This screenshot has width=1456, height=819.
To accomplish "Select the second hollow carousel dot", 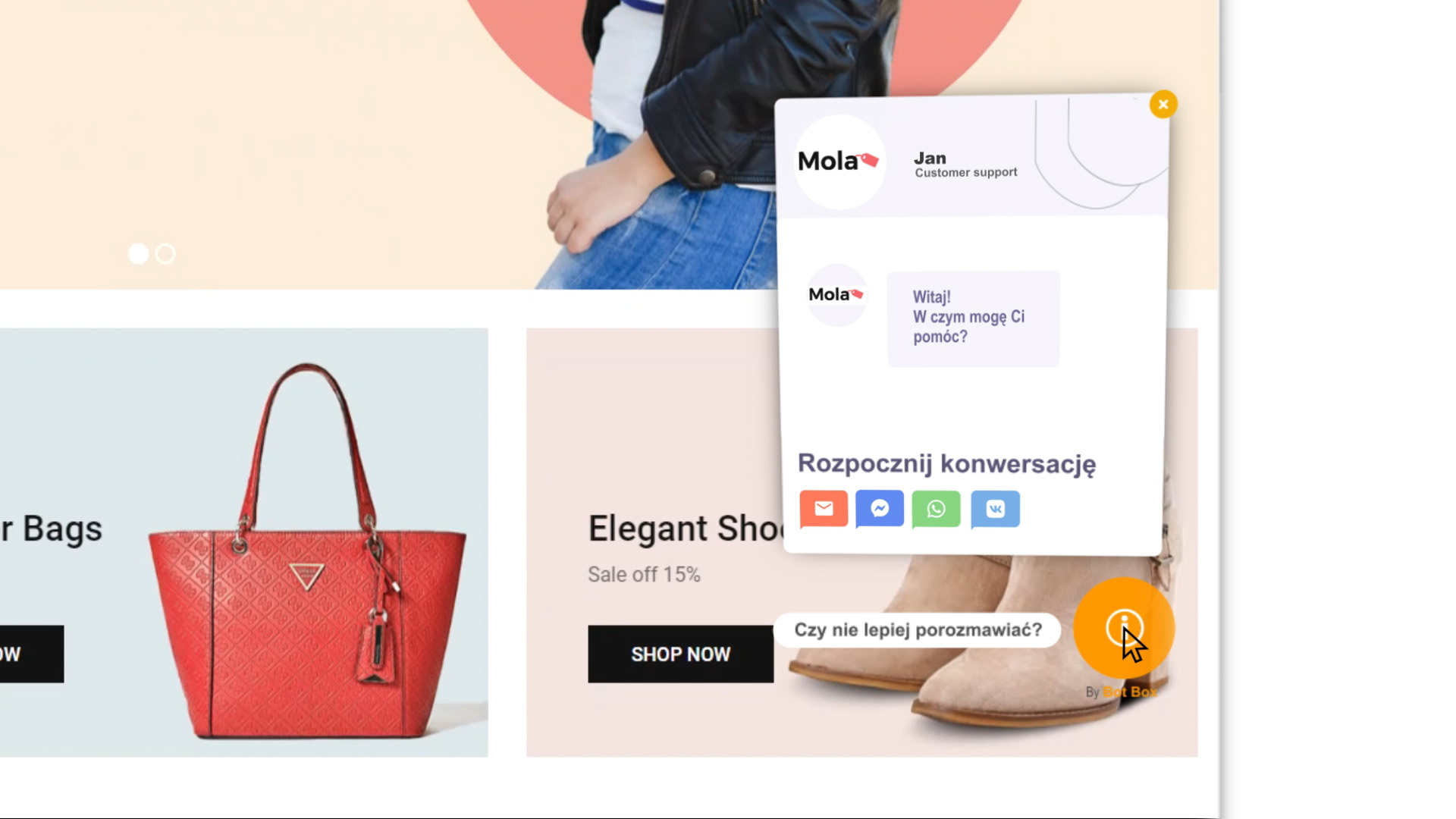I will coord(165,253).
